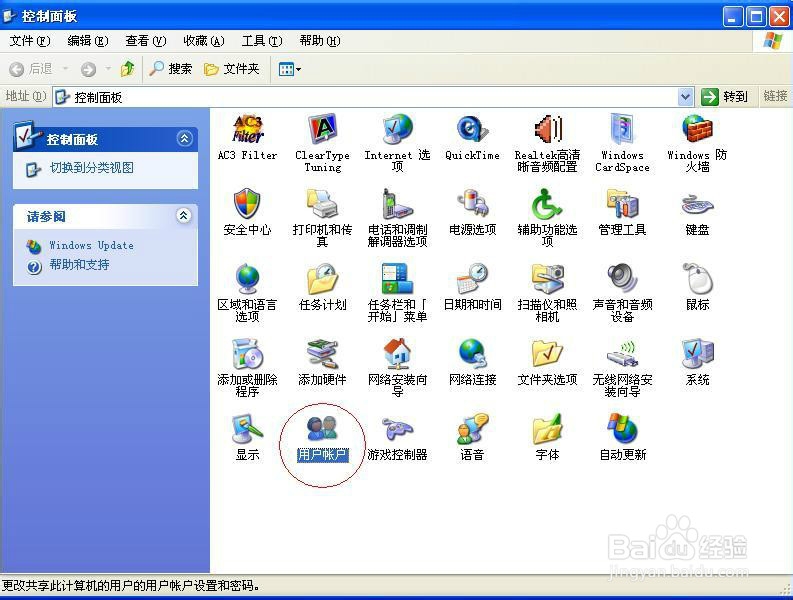The image size is (793, 600).
Task: Open 帮助和支持 link
Action: pos(79,265)
